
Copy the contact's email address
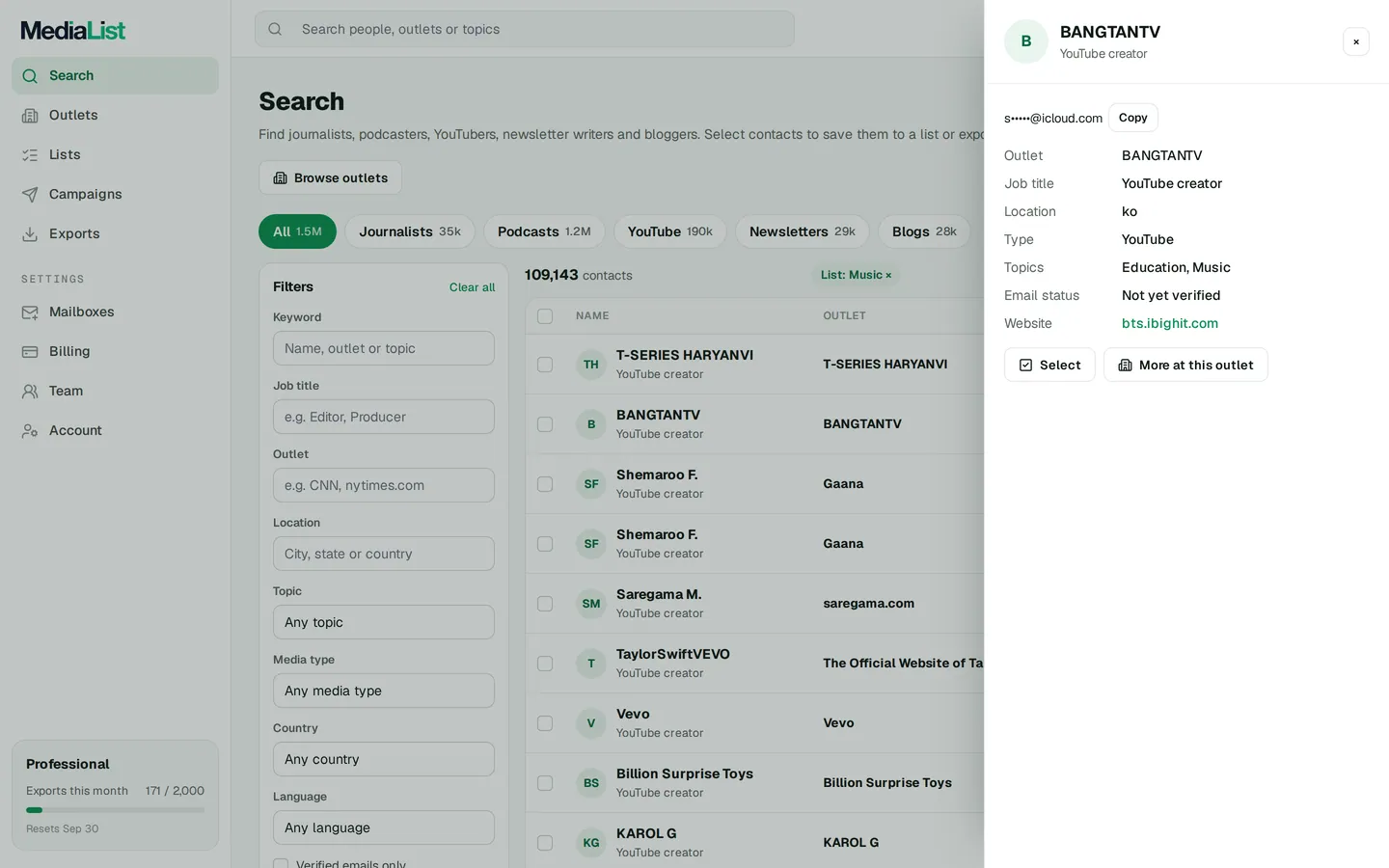pyautogui.click(x=1133, y=118)
